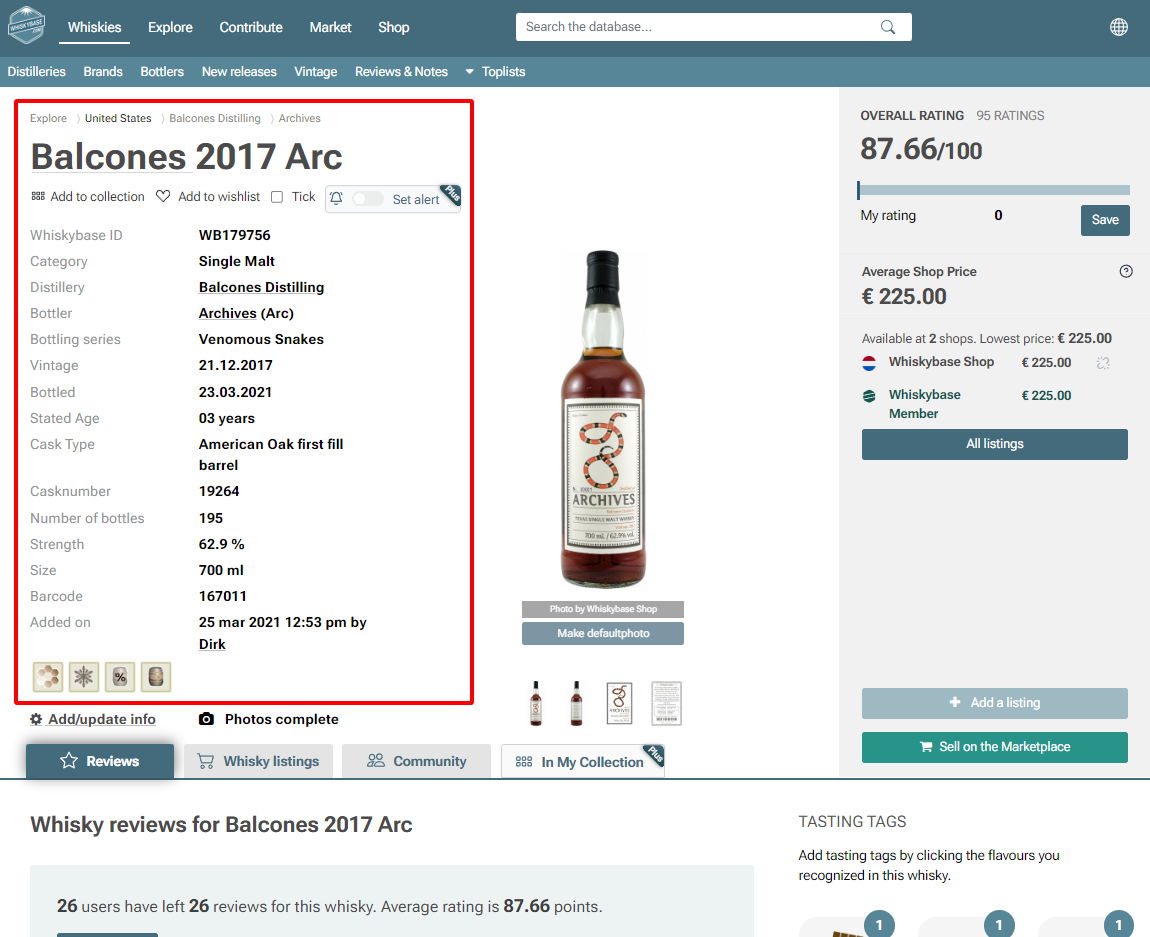
Task: Select the Reviews tab
Action: point(100,761)
